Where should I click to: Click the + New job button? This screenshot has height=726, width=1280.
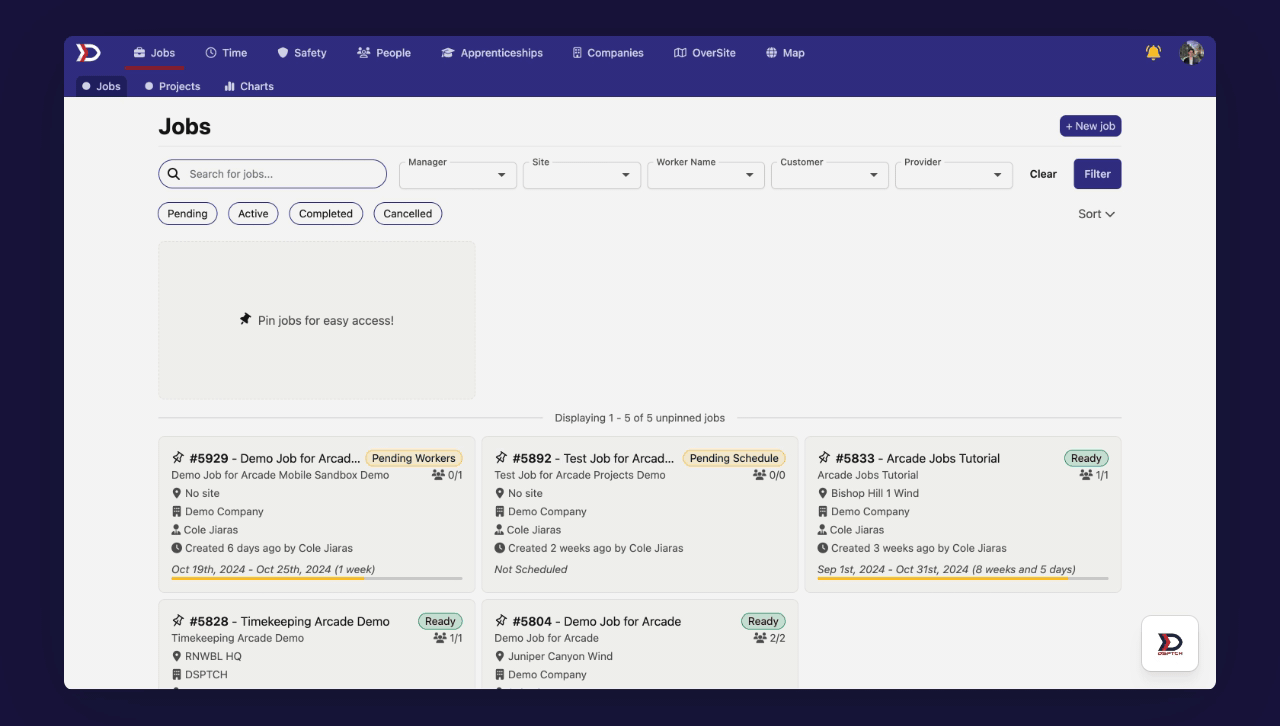point(1090,126)
